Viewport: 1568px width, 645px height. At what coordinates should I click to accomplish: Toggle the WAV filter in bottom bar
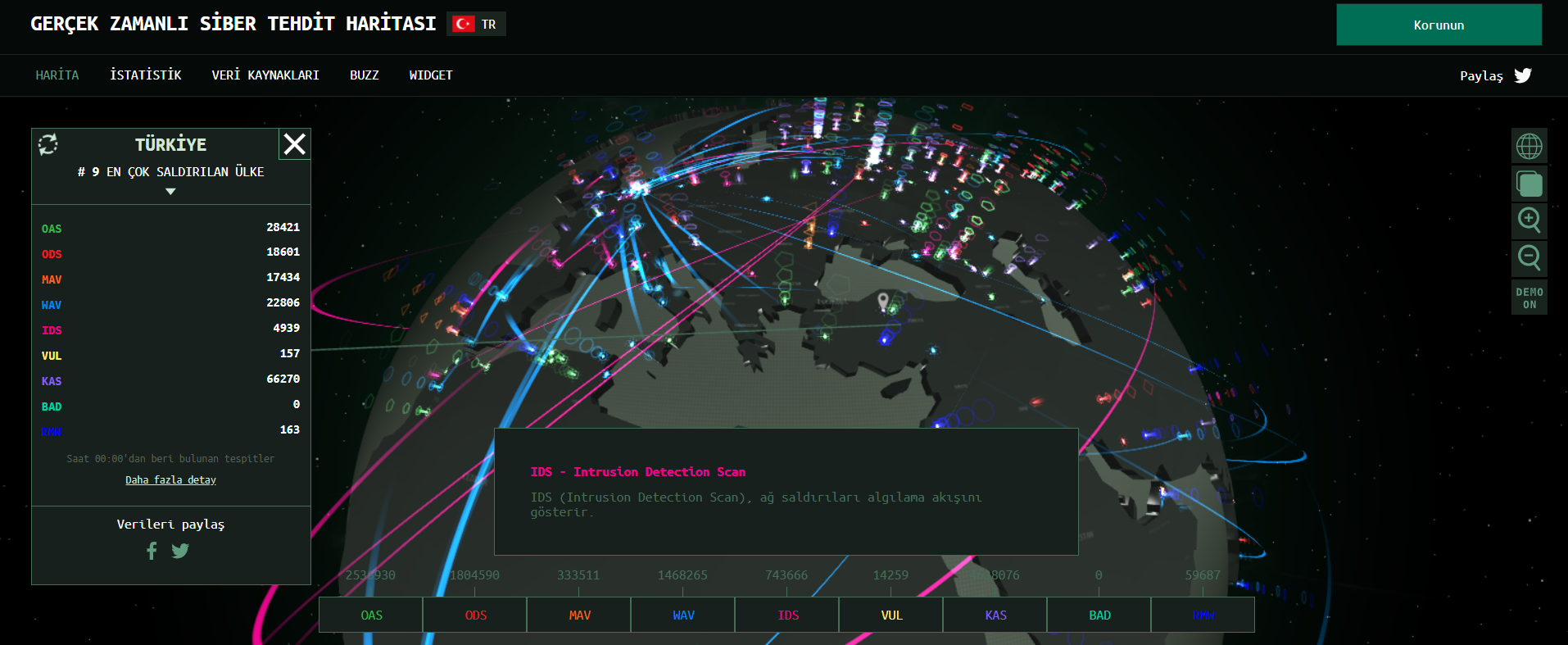pyautogui.click(x=683, y=615)
